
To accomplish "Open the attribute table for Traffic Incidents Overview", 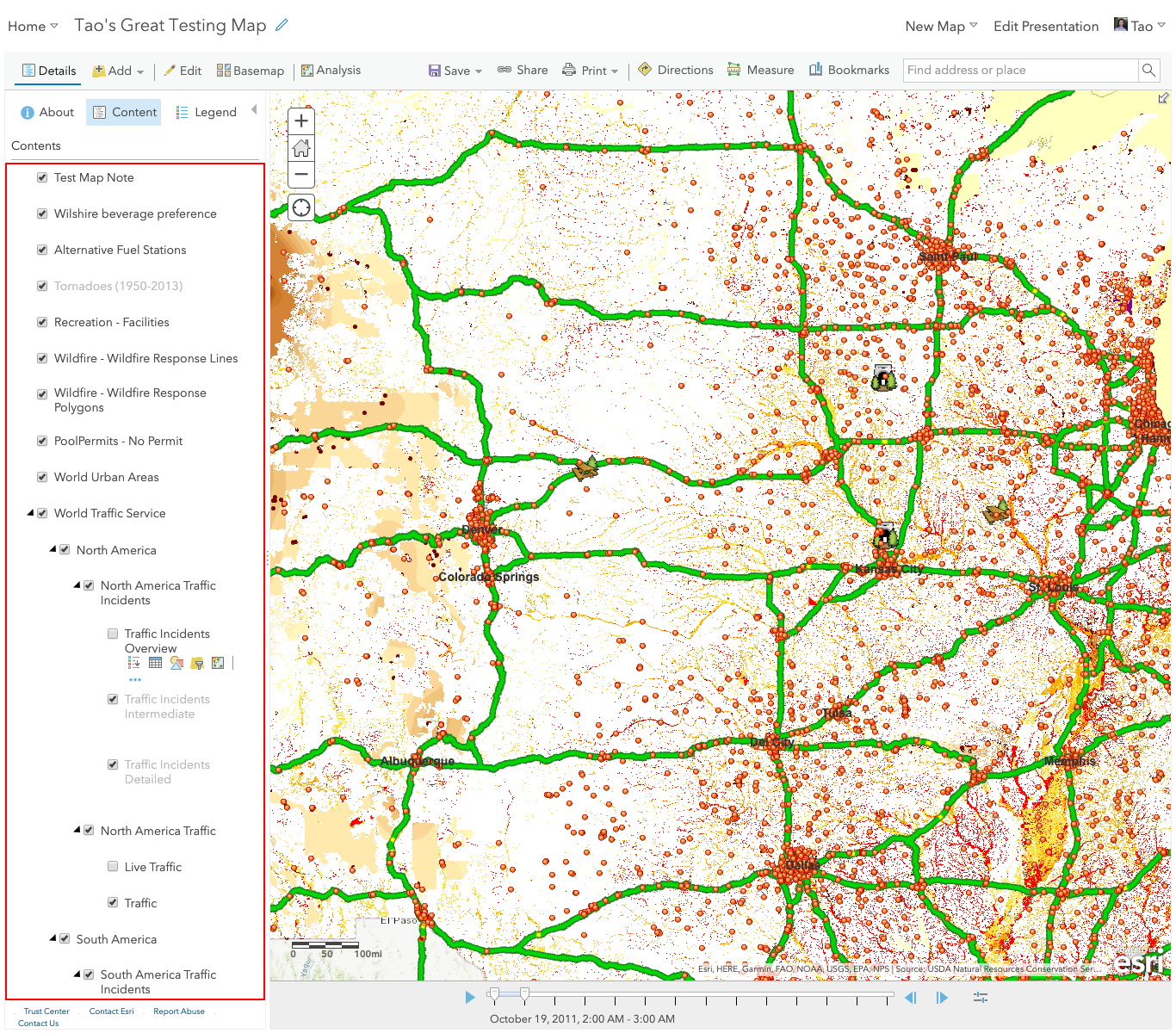I will point(156,662).
